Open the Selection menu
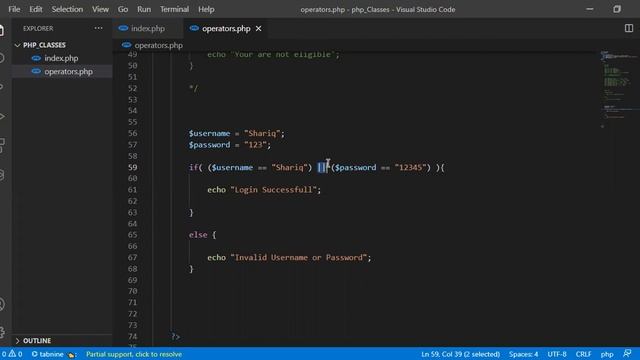The height and width of the screenshot is (360, 640). pyautogui.click(x=67, y=9)
